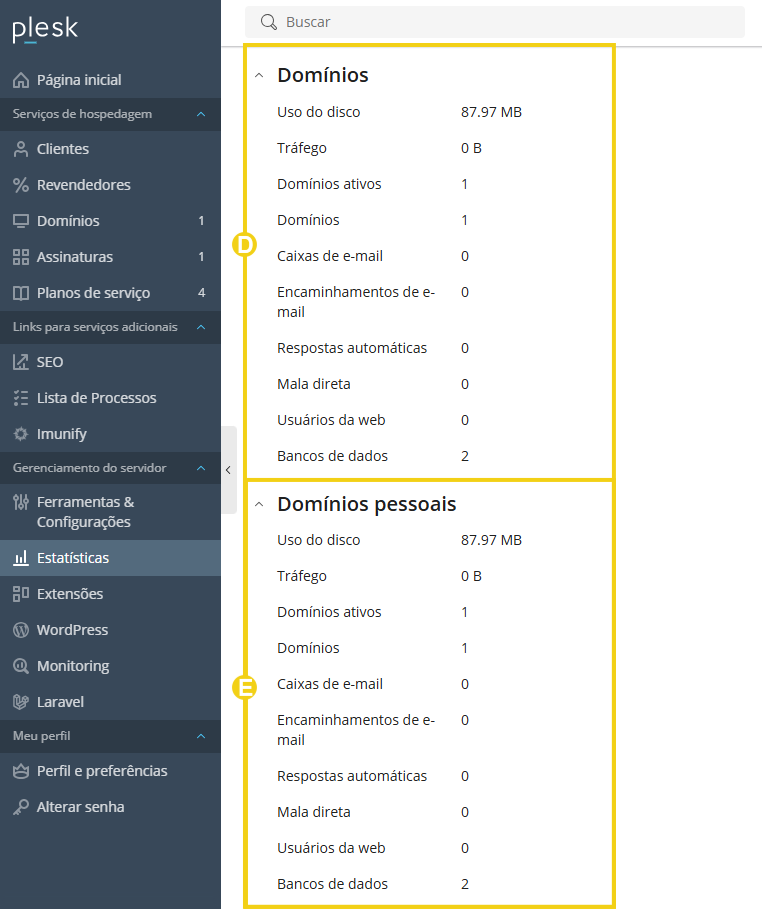Open the Clientes section
The height and width of the screenshot is (909, 762).
[x=60, y=148]
